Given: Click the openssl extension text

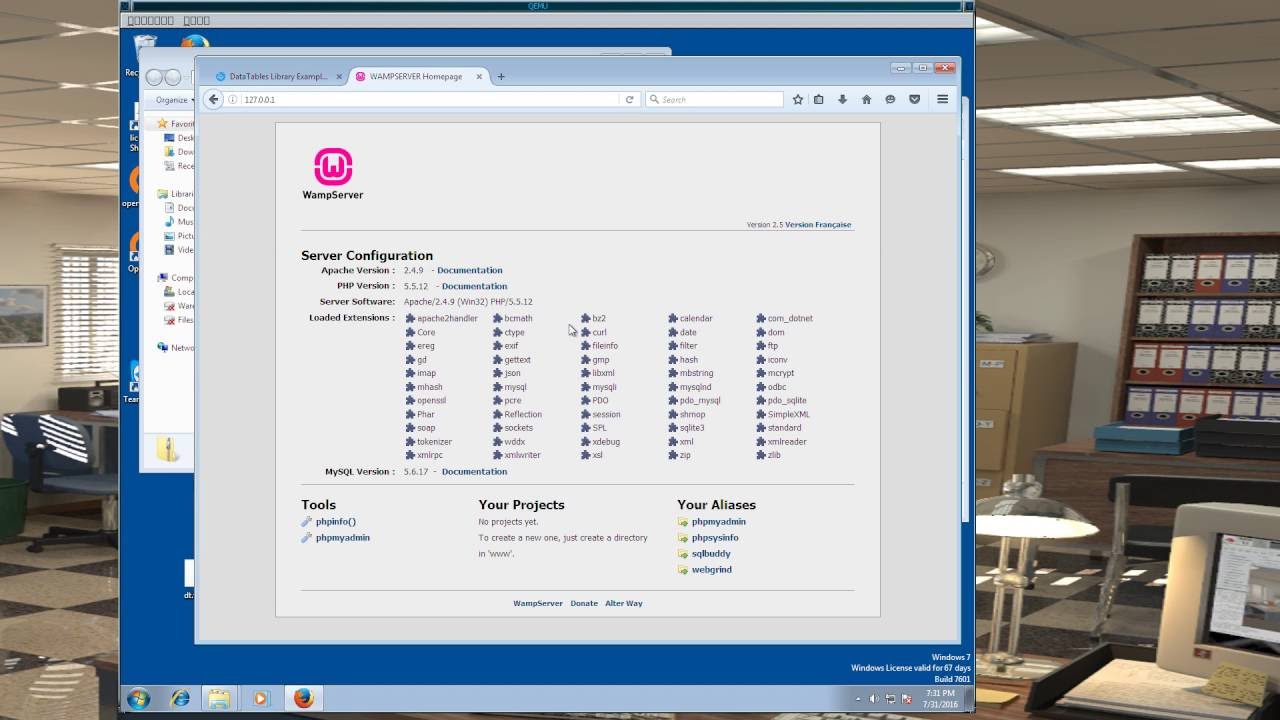Looking at the screenshot, I should tap(432, 401).
